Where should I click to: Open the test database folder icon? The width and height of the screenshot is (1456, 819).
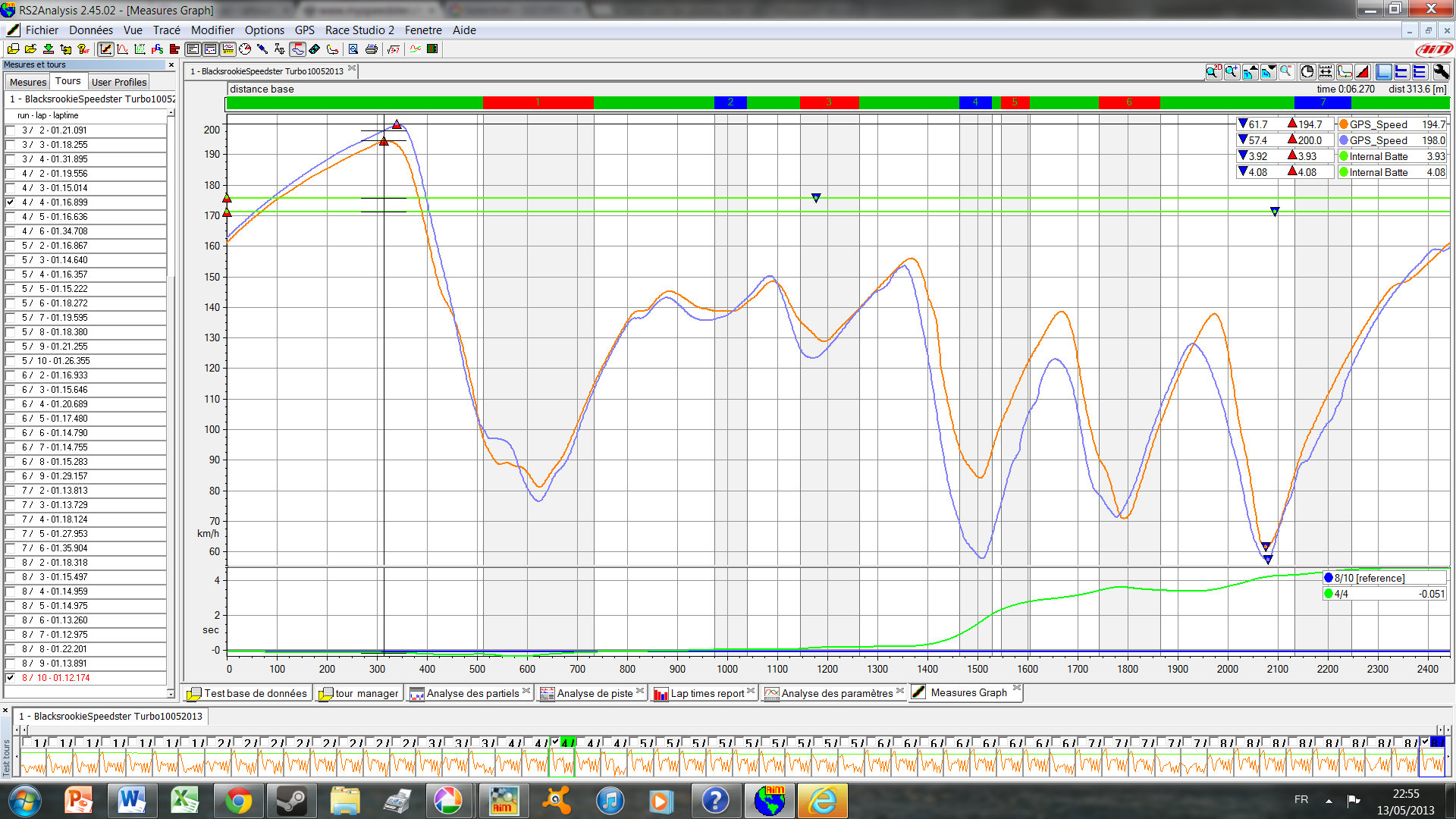(14, 49)
